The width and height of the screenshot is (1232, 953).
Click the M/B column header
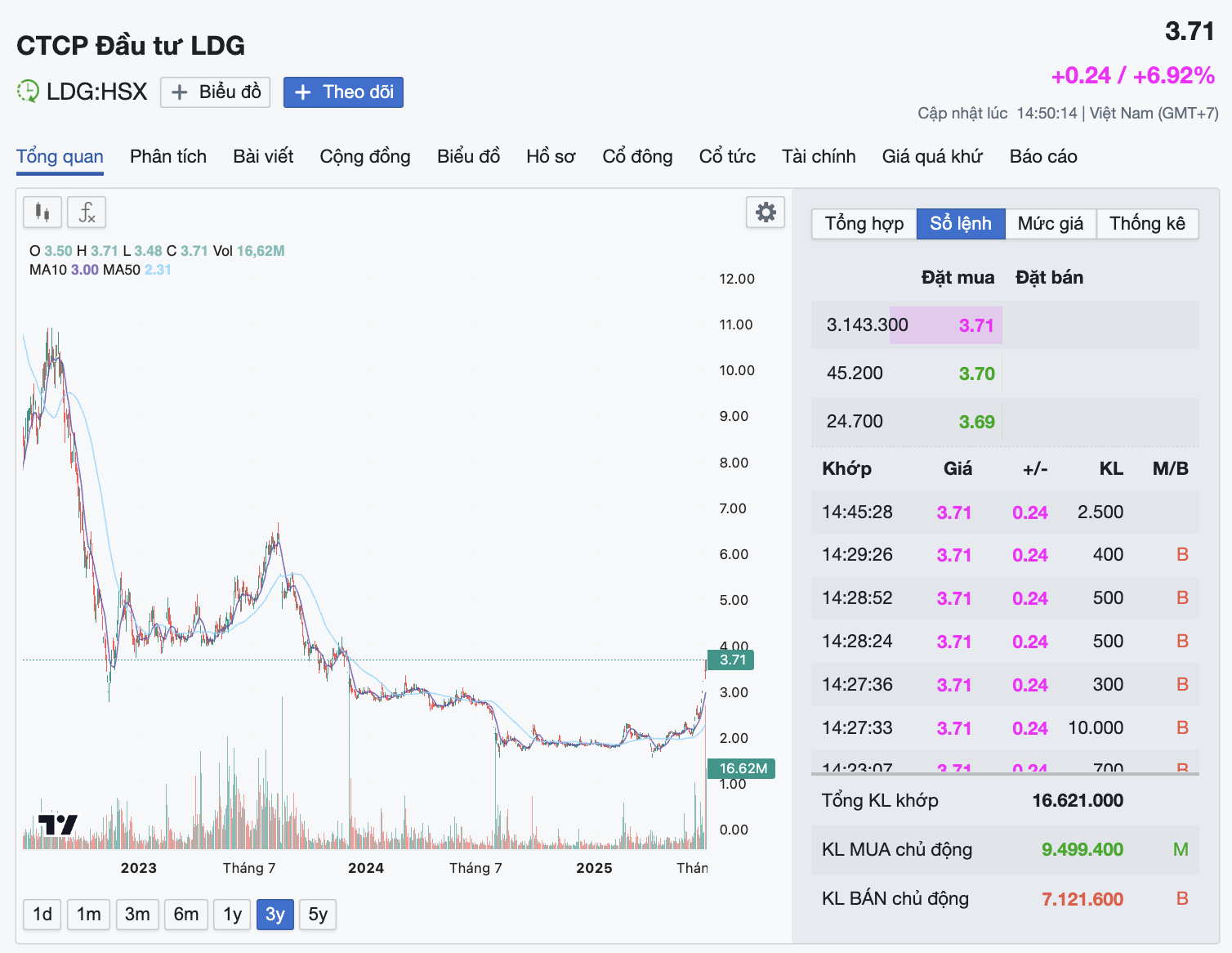(x=1170, y=469)
